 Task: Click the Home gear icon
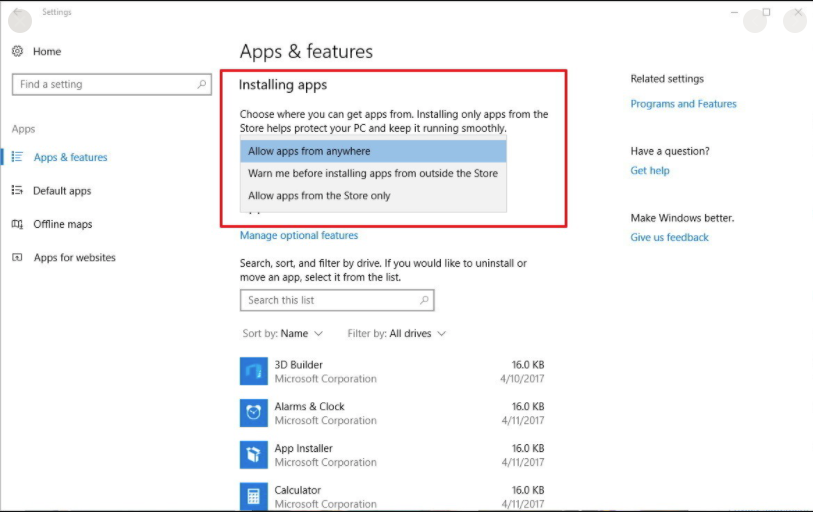click(x=18, y=51)
